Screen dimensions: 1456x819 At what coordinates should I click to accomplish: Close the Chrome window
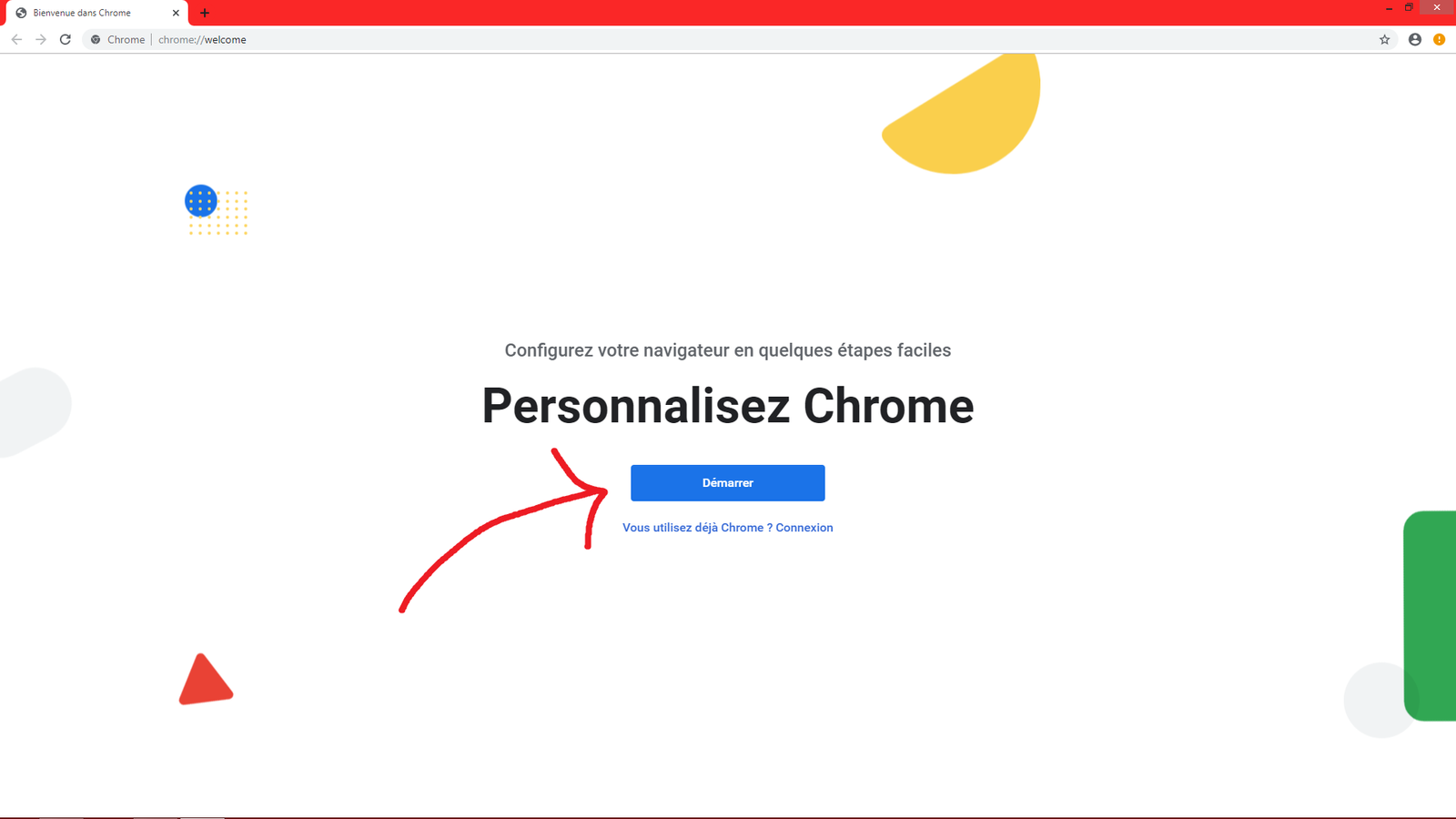click(x=1437, y=8)
